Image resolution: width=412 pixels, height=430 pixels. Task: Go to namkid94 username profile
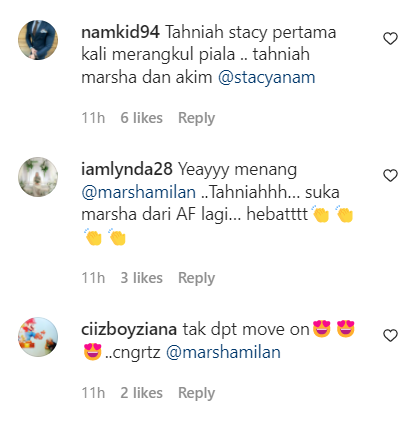(120, 32)
